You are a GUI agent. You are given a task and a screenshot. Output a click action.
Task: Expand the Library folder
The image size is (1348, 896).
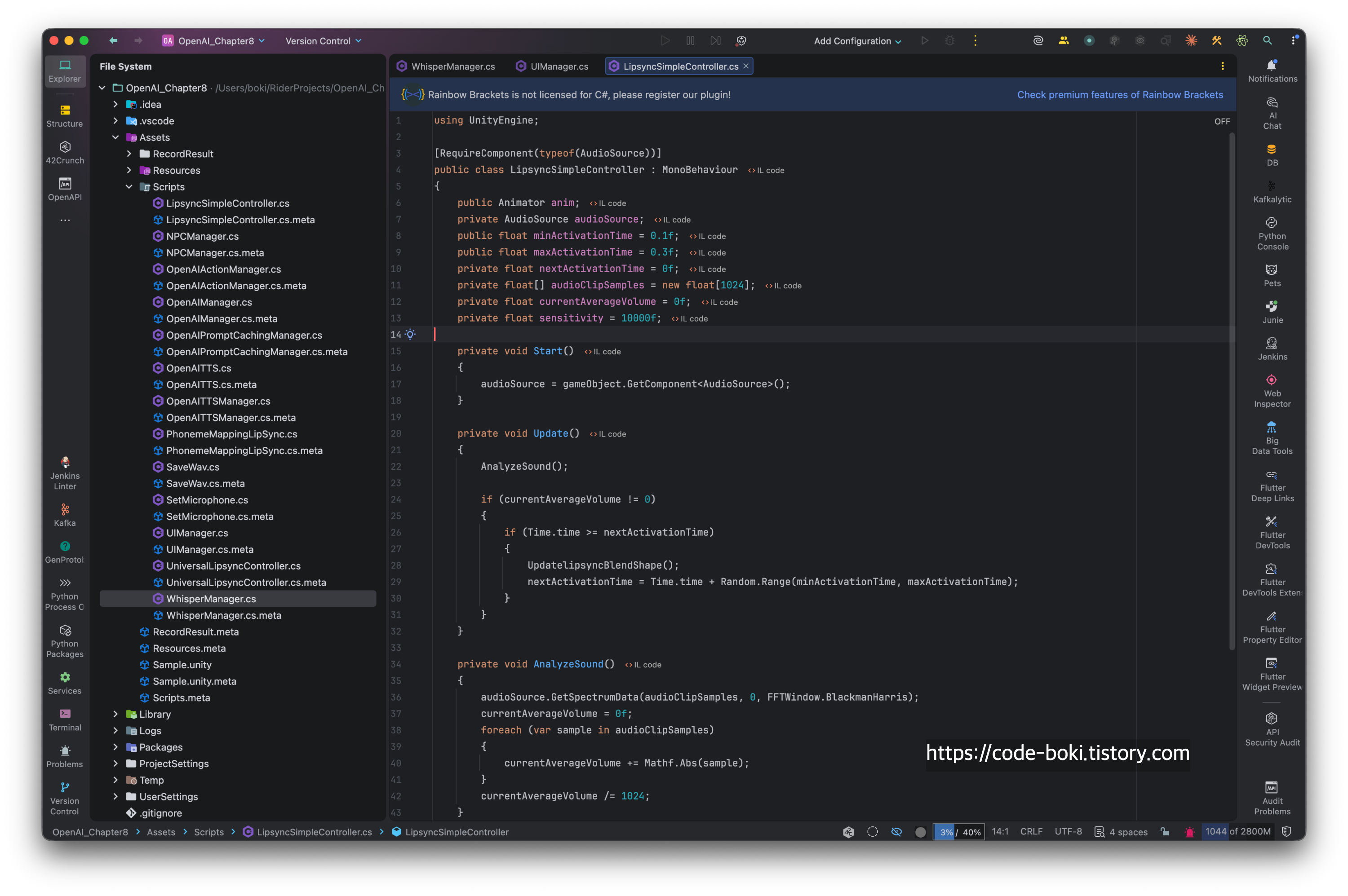click(115, 714)
